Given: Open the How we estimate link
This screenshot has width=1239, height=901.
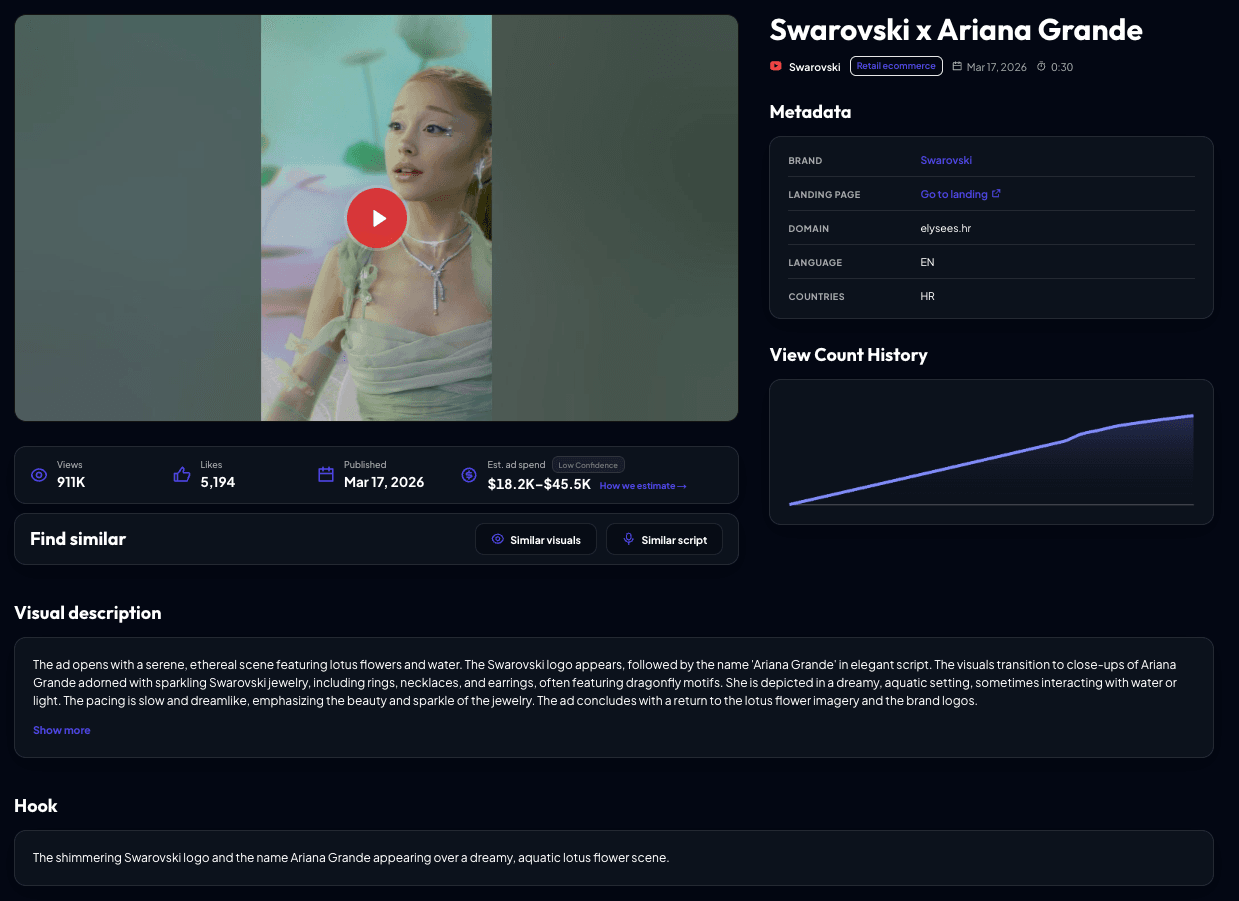Looking at the screenshot, I should coord(643,486).
